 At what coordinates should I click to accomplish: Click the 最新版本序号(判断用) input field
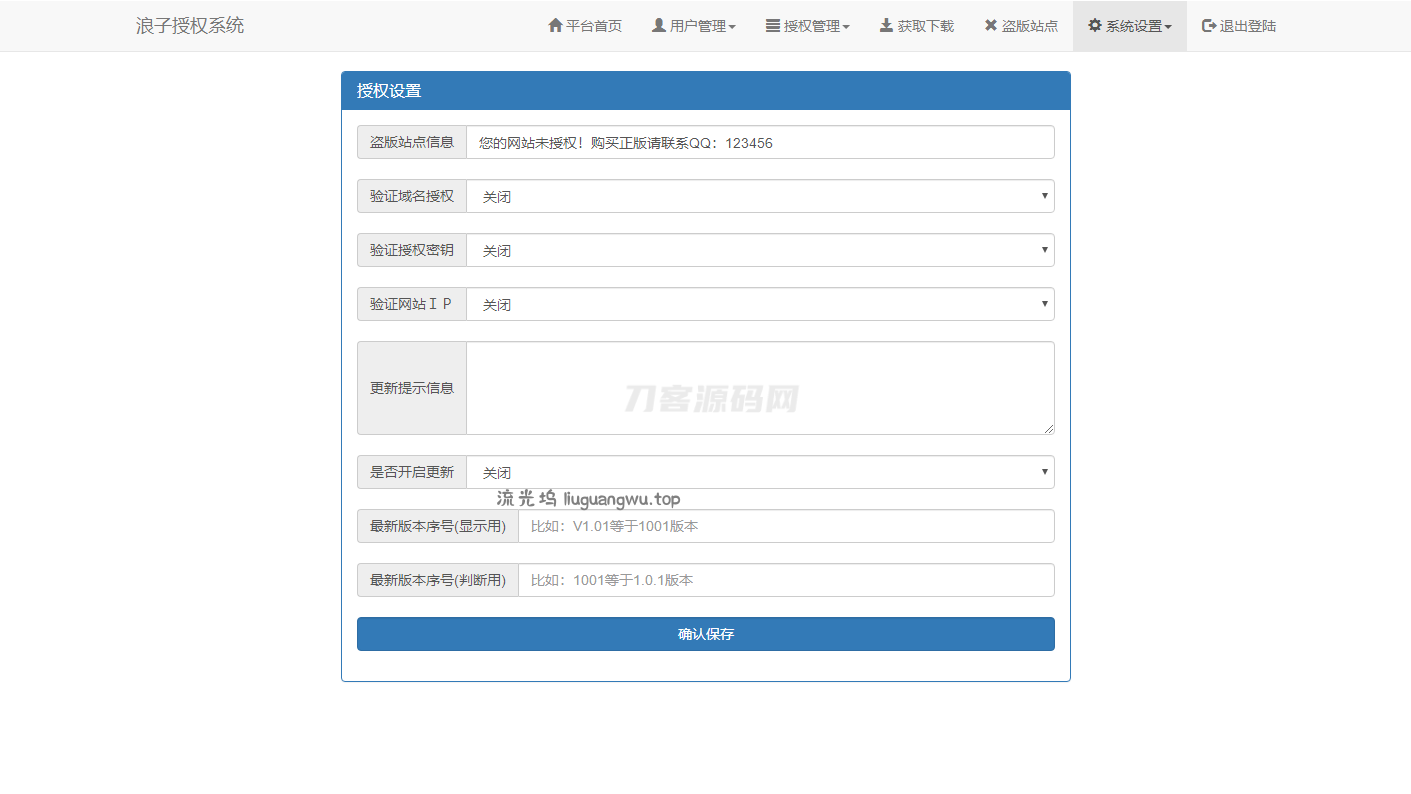pyautogui.click(x=785, y=581)
